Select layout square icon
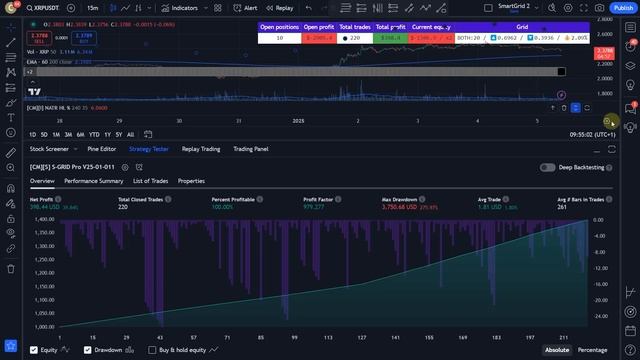Screen dimensions: 640x360 pyautogui.click(x=488, y=8)
